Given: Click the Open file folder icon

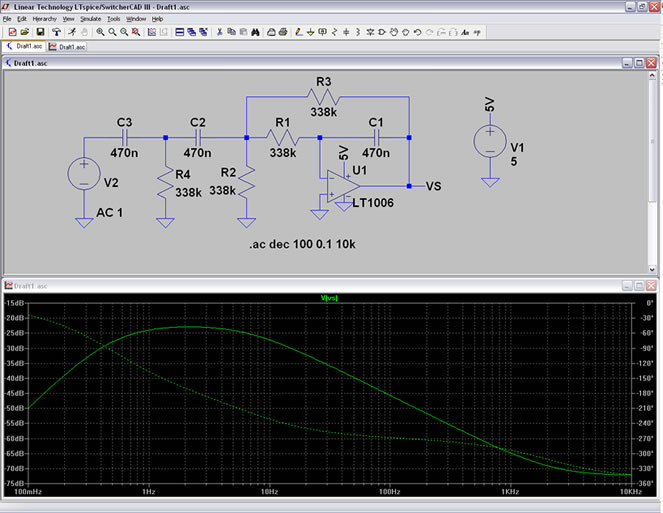Looking at the screenshot, I should (25, 32).
